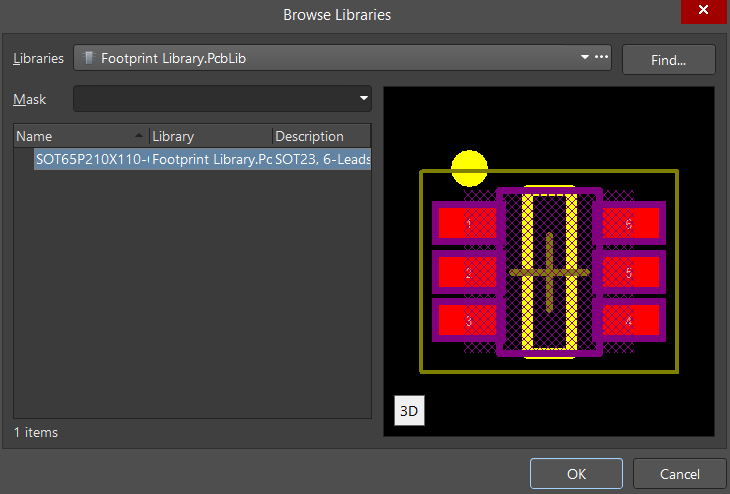Click the OK button

576,474
